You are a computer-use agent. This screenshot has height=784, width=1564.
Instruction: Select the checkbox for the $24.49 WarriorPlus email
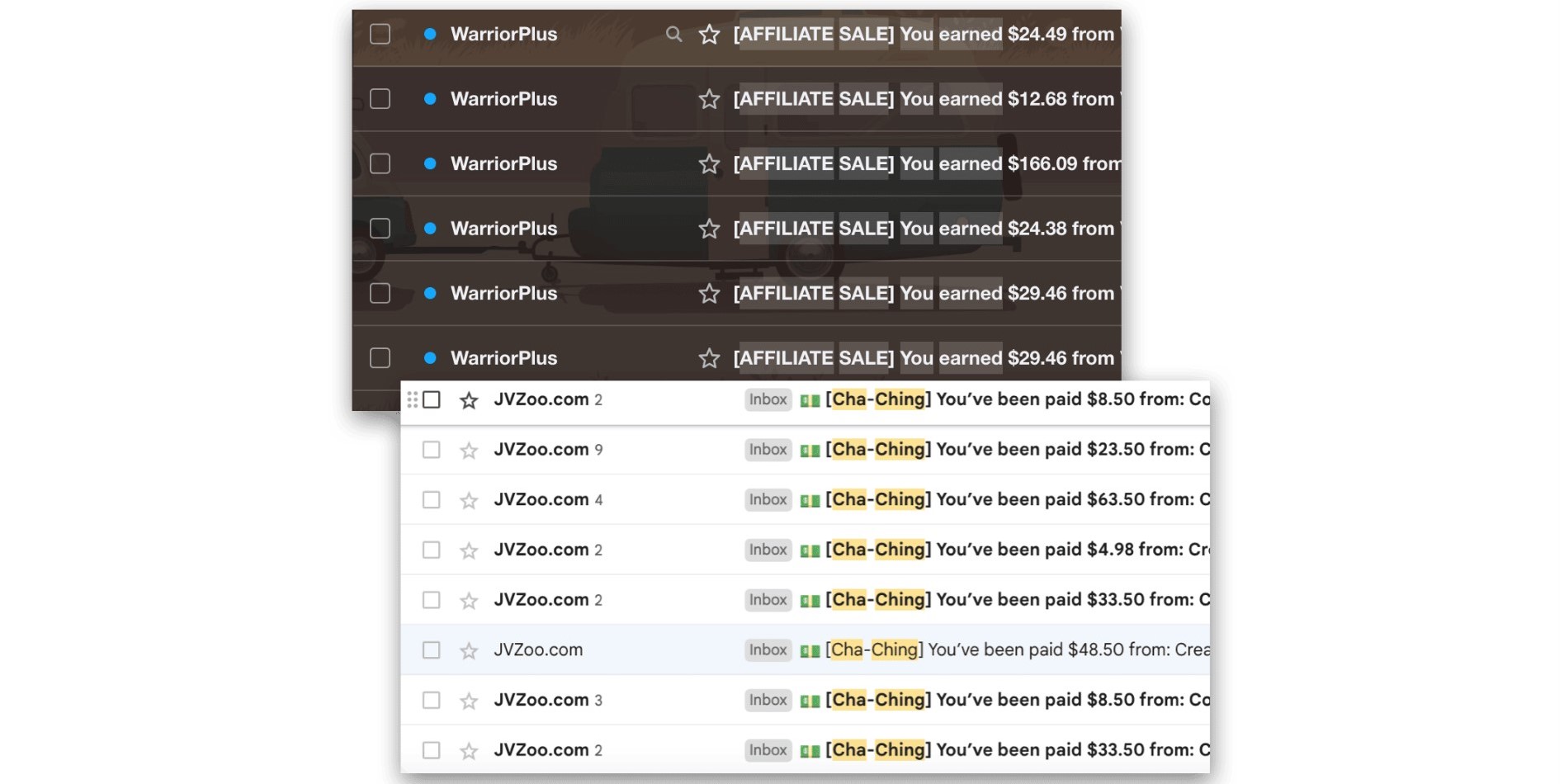point(380,34)
